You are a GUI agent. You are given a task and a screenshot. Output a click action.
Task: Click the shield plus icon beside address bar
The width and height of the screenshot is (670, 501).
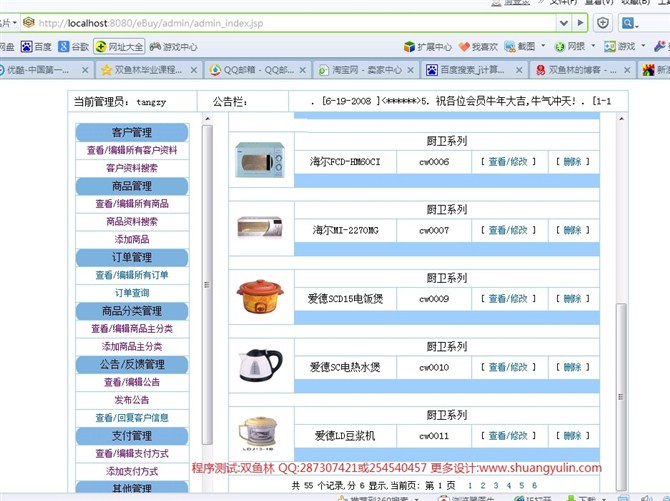coord(602,23)
